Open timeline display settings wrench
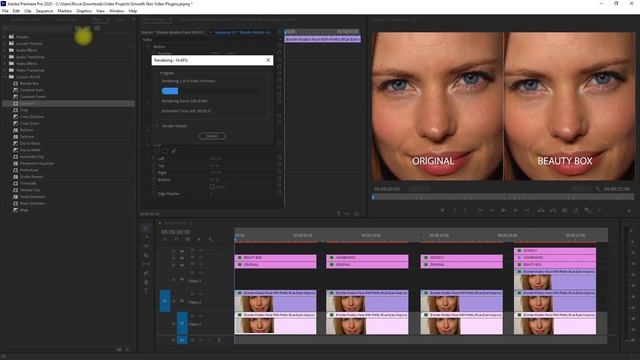 click(210, 240)
